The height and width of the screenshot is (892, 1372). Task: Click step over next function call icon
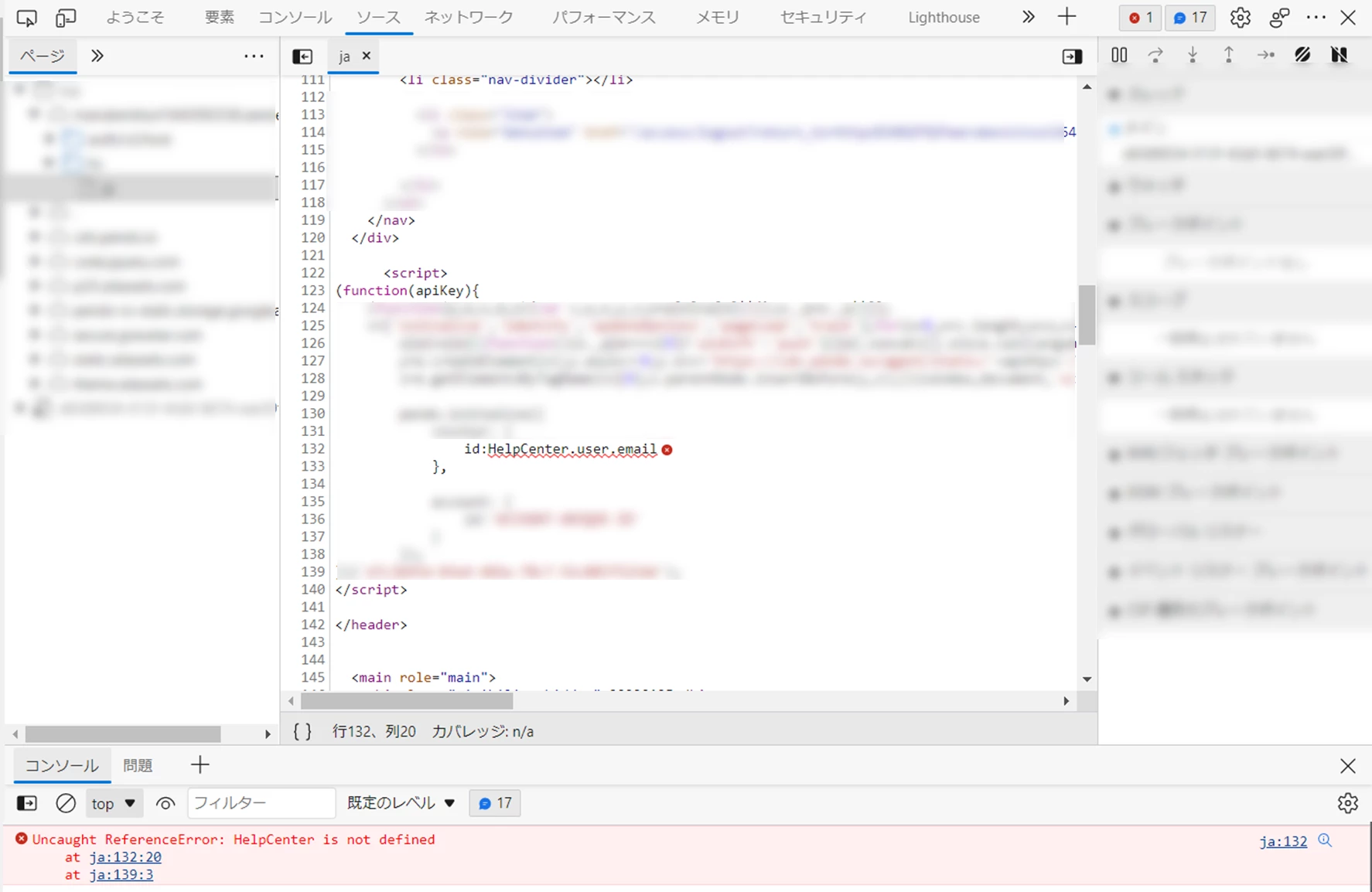1155,55
